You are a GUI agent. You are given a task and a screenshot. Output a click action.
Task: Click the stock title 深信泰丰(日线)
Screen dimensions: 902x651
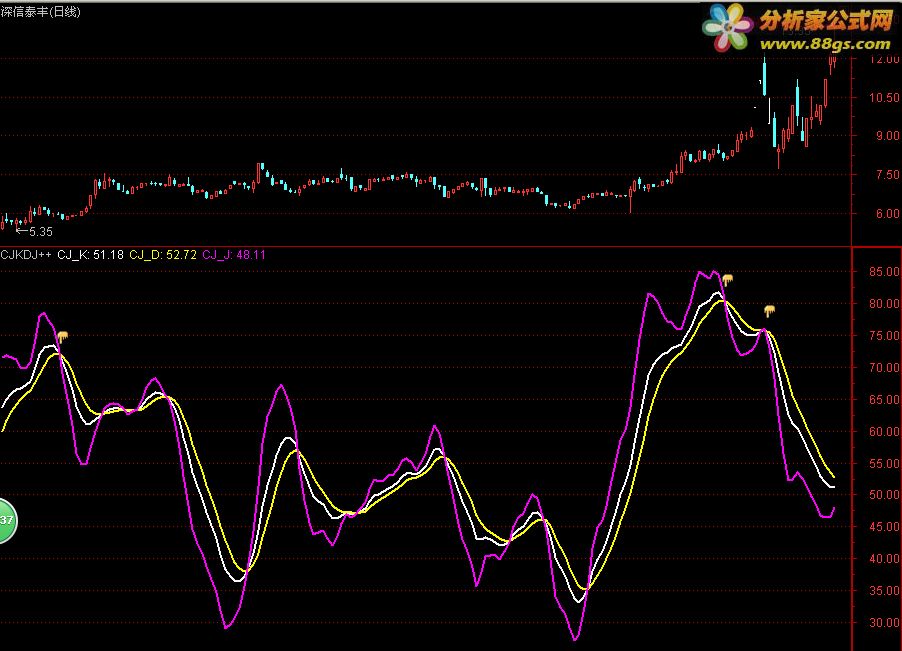point(41,12)
